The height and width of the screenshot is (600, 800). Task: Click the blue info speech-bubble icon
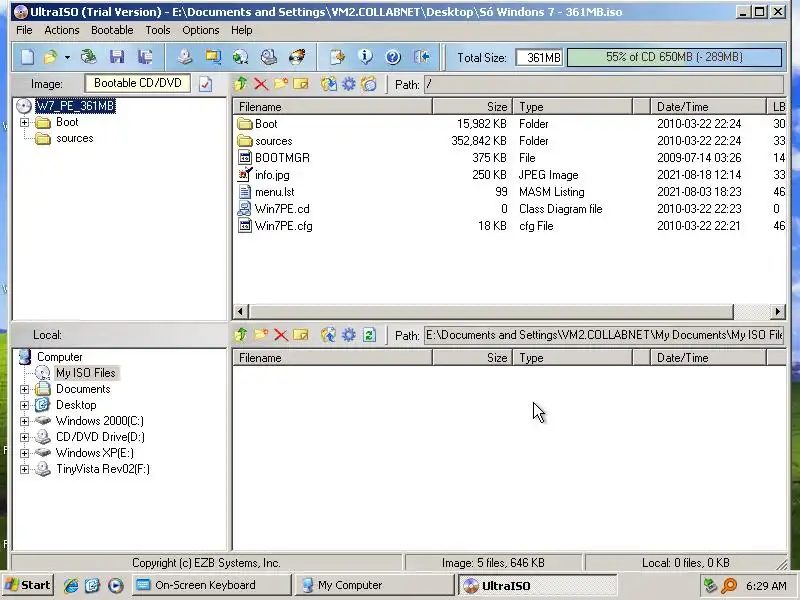point(365,57)
